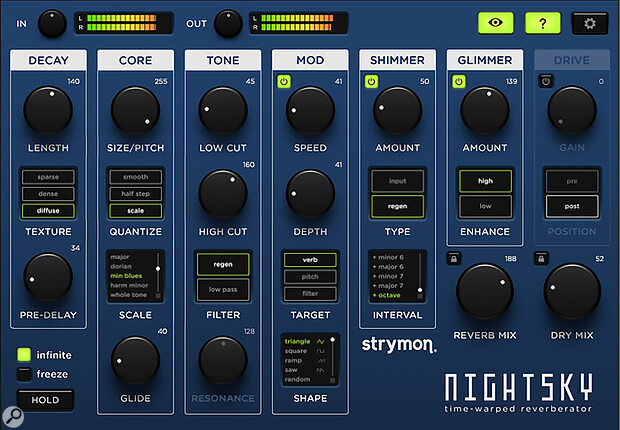Viewport: 620px width, 430px height.
Task: Select scale quantize mode
Action: tap(136, 210)
